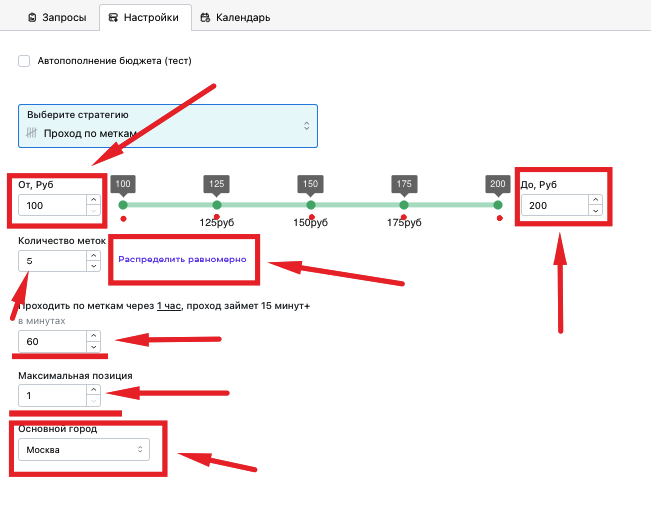
Task: Decrease the minutes interval with down arrow
Action: pos(94,347)
